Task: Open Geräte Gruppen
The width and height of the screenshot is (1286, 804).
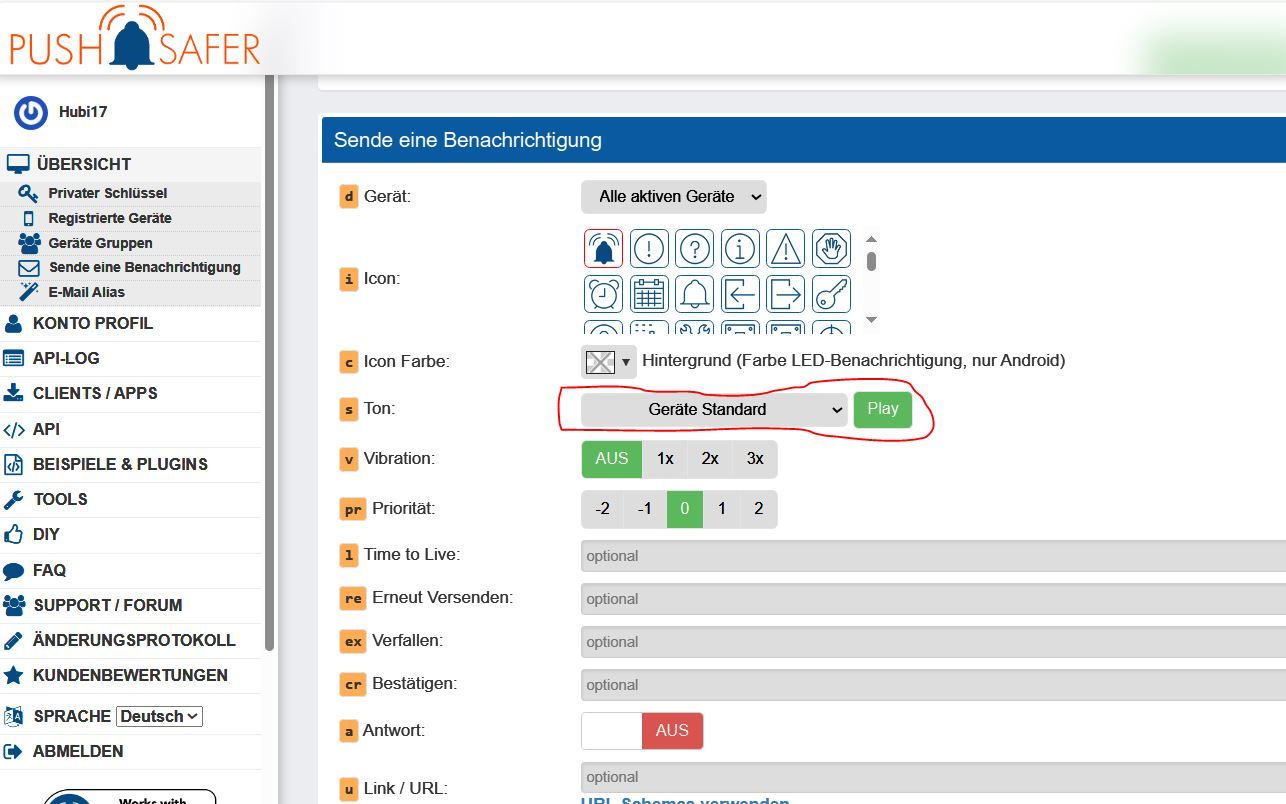Action: pyautogui.click(x=101, y=243)
